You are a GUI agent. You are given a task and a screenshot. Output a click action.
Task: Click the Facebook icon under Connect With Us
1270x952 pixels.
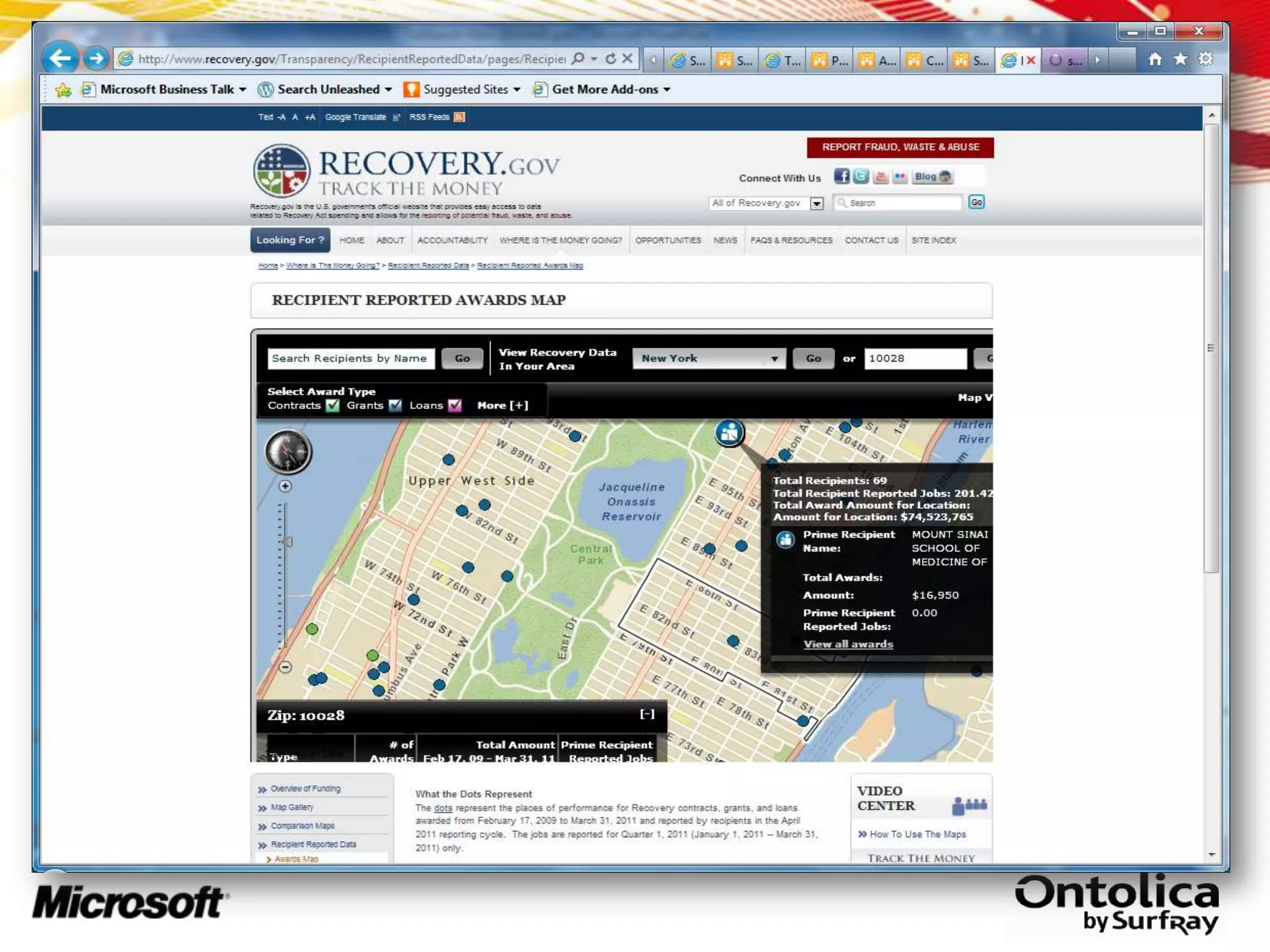point(841,177)
